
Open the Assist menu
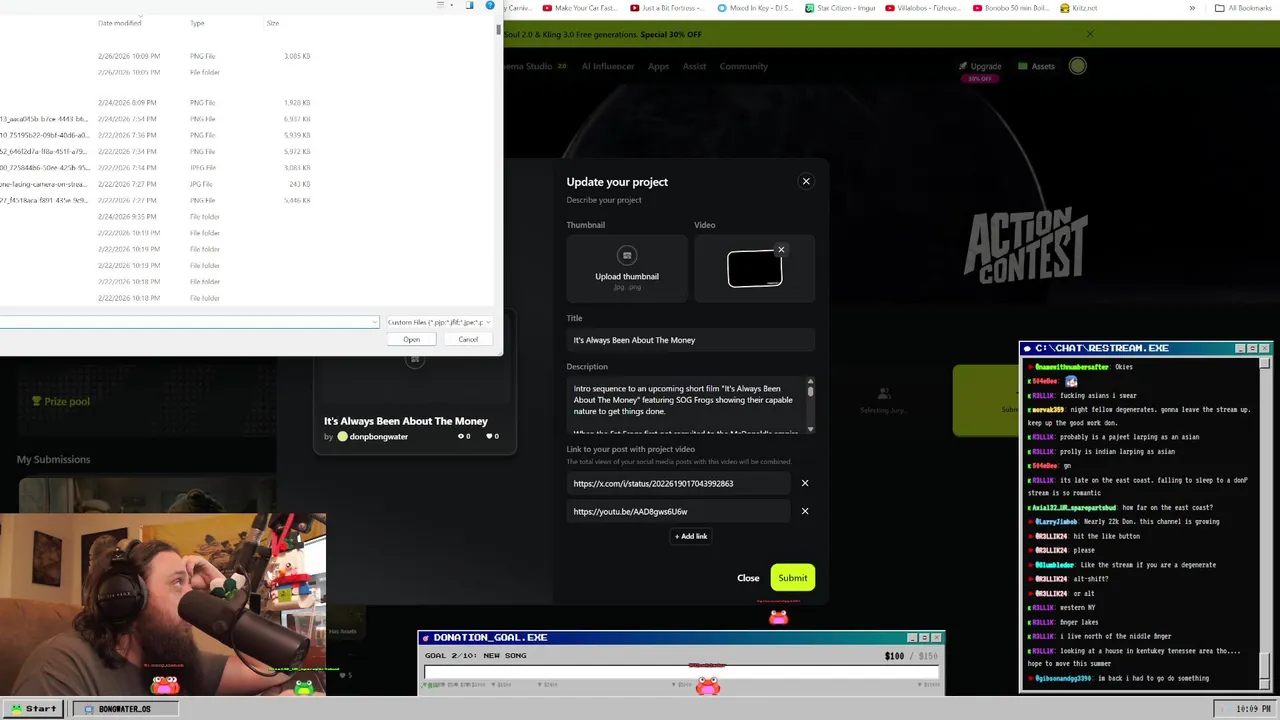pyautogui.click(x=694, y=66)
